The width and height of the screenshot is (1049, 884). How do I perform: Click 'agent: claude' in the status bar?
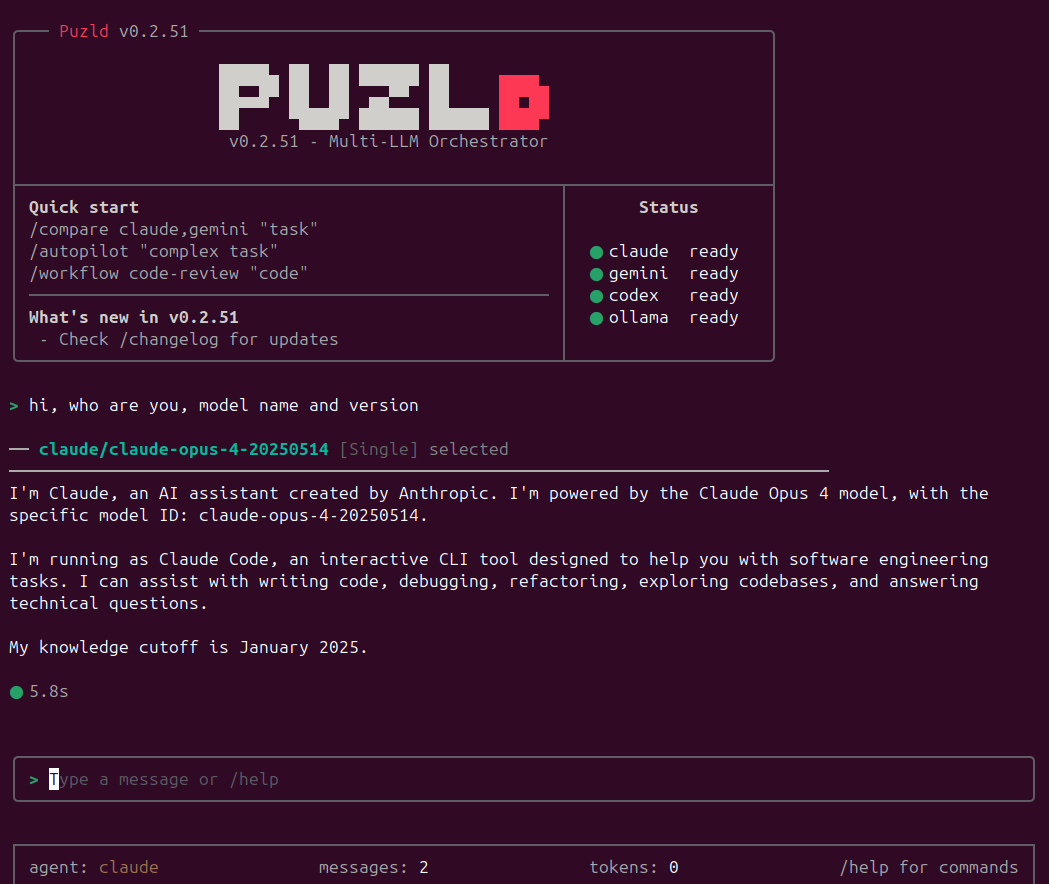[x=94, y=867]
